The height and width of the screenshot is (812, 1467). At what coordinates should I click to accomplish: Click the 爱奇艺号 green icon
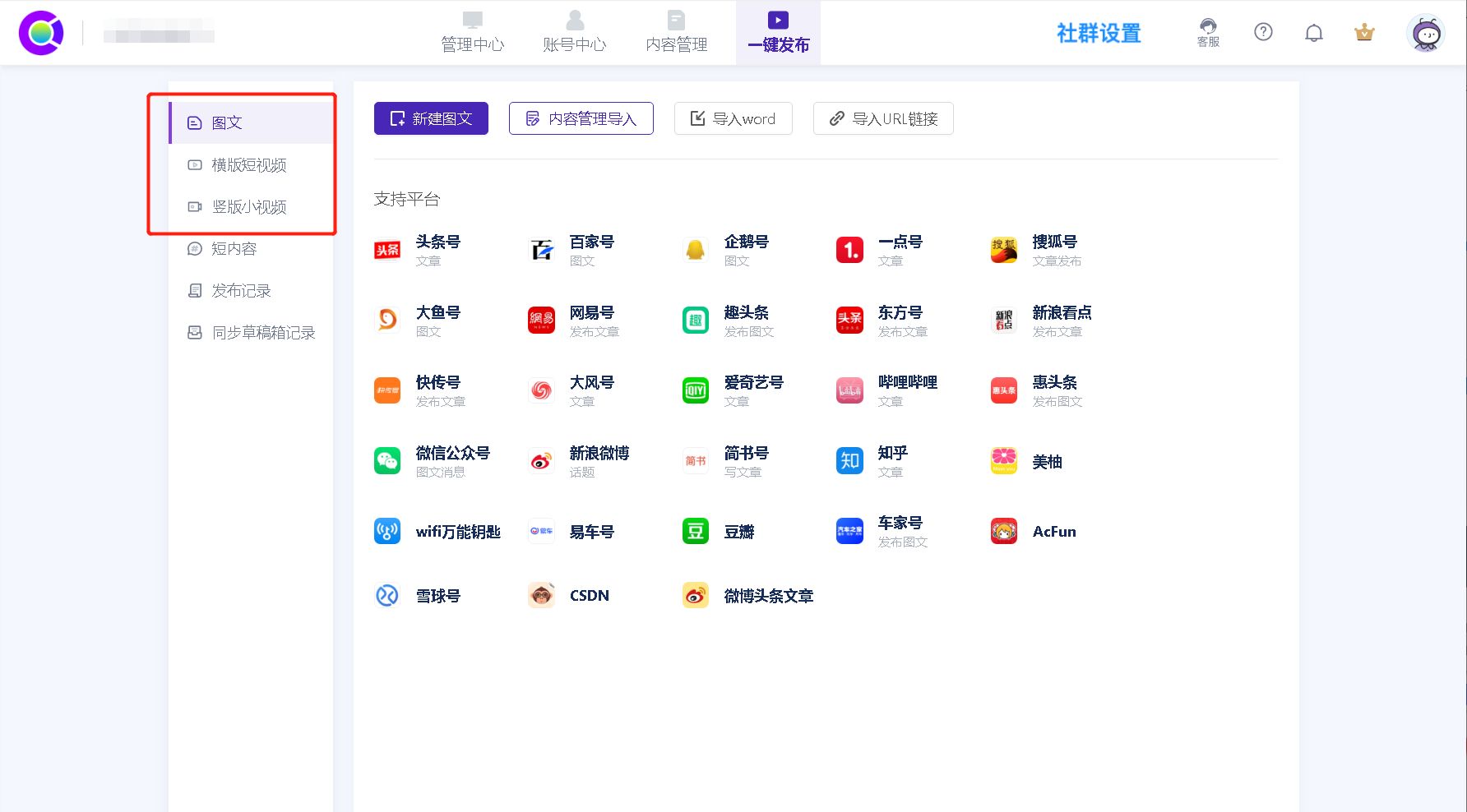coord(696,390)
